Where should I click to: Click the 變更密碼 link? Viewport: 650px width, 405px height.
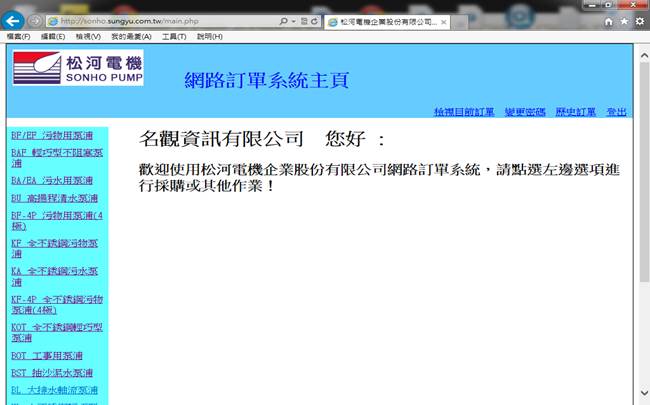pyautogui.click(x=525, y=111)
